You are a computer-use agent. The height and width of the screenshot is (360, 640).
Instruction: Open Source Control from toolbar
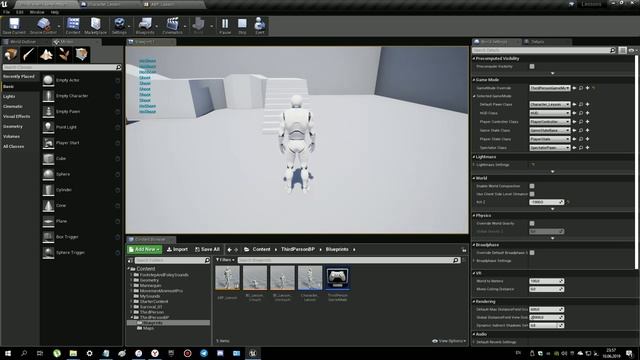click(43, 26)
